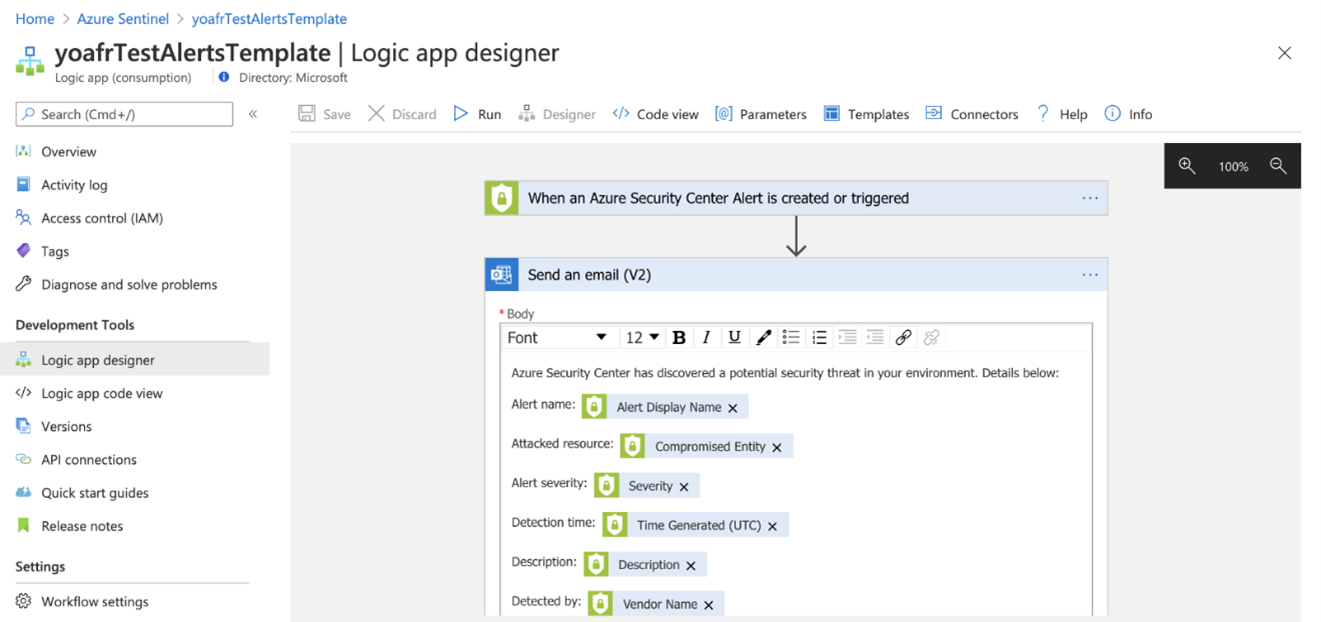Go to Azure Sentinel breadcrumb
This screenshot has height=622, width=1321.
pyautogui.click(x=125, y=19)
